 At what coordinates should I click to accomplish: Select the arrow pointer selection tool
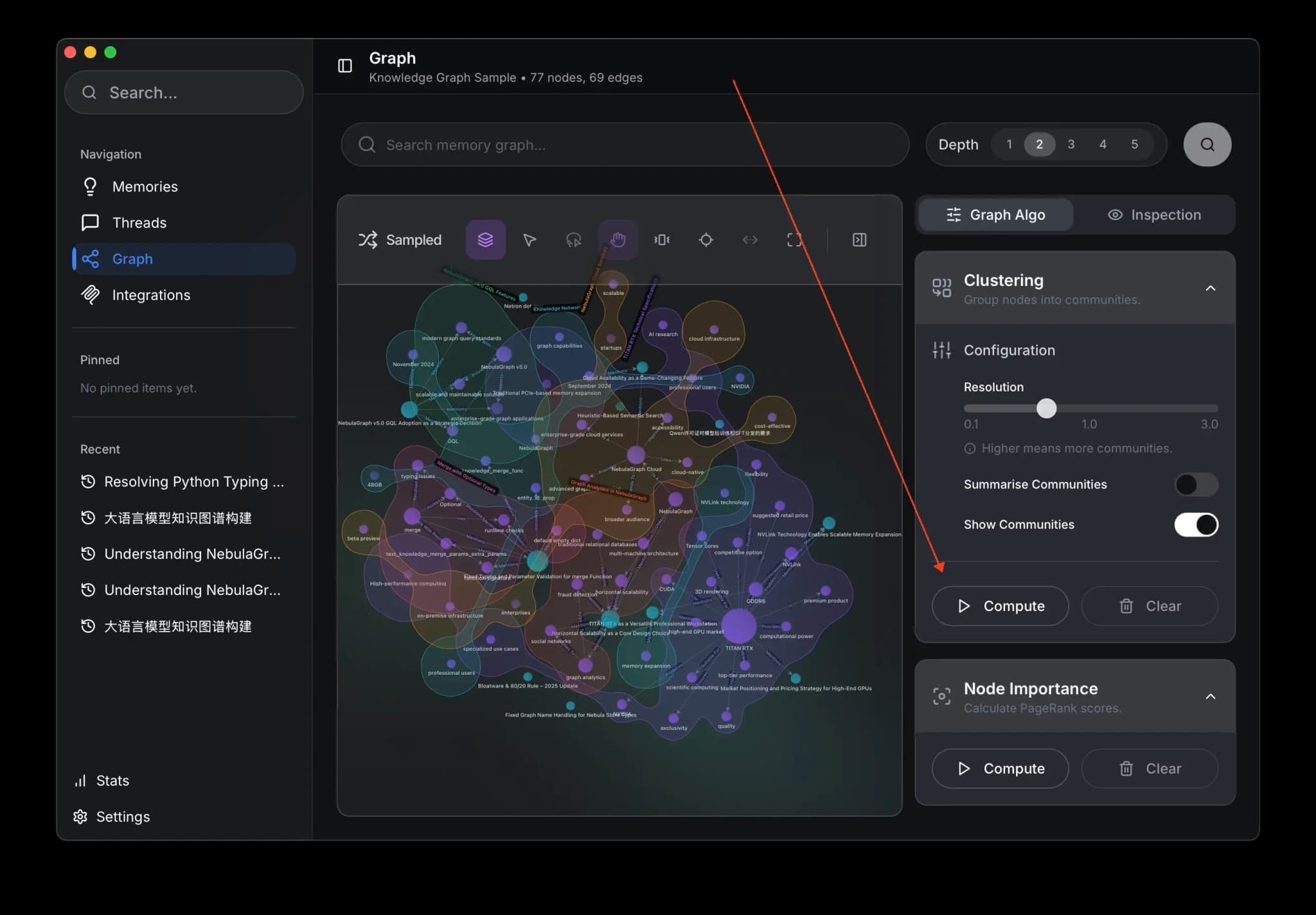coord(529,240)
